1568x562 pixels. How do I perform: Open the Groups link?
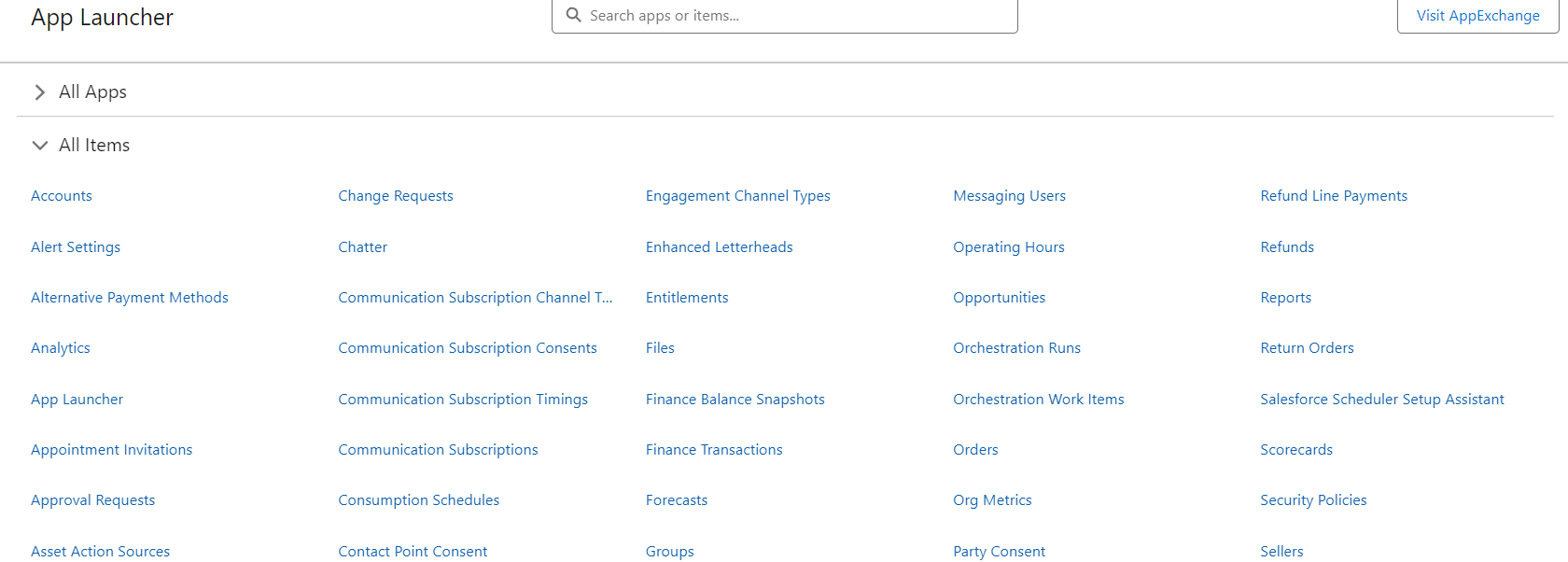click(x=670, y=552)
